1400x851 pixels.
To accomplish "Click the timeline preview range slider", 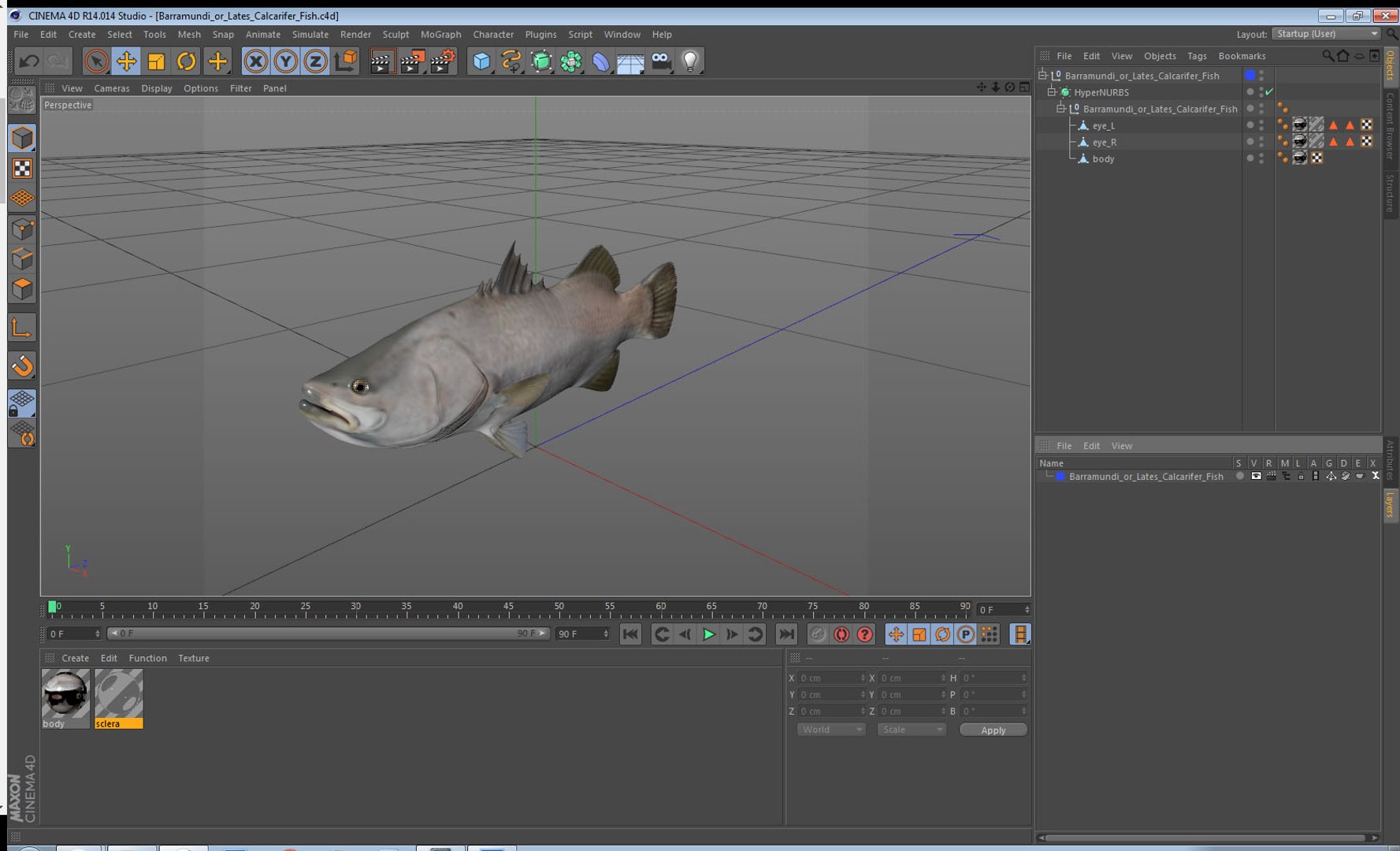I will (x=328, y=634).
